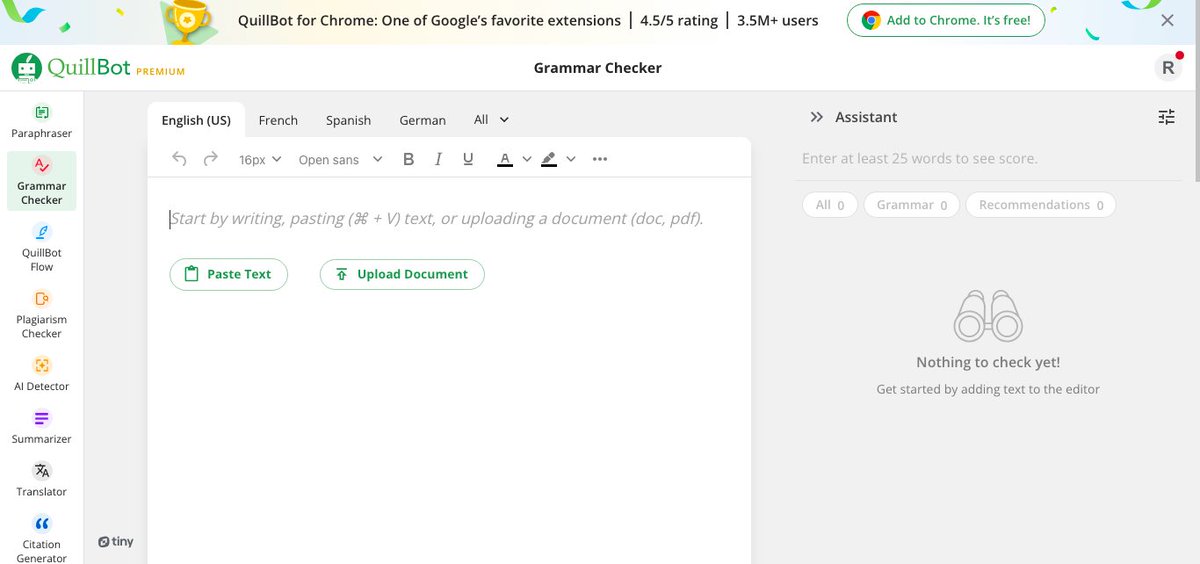Open the Summarizer tool

[41, 428]
